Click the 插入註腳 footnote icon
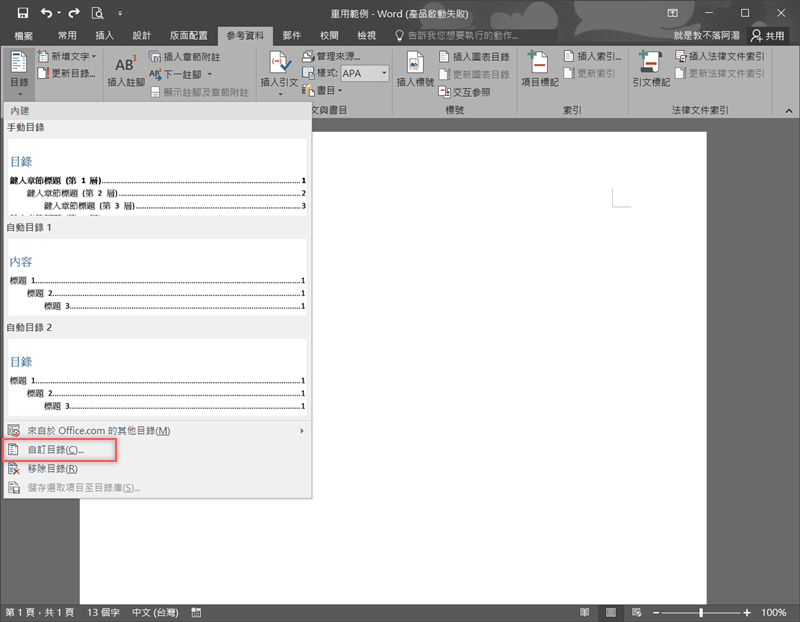 point(125,66)
